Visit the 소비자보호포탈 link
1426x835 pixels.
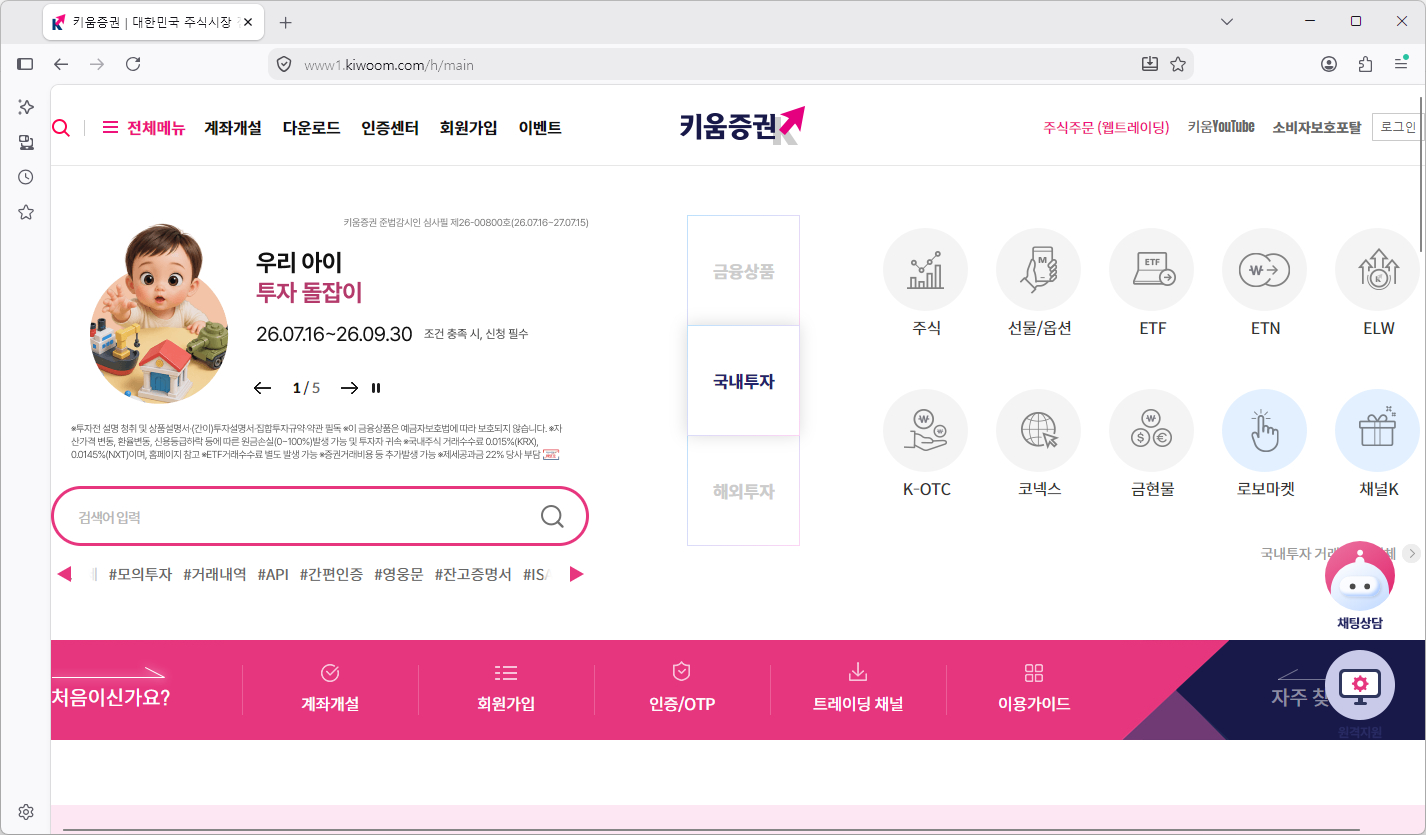[x=1317, y=128]
